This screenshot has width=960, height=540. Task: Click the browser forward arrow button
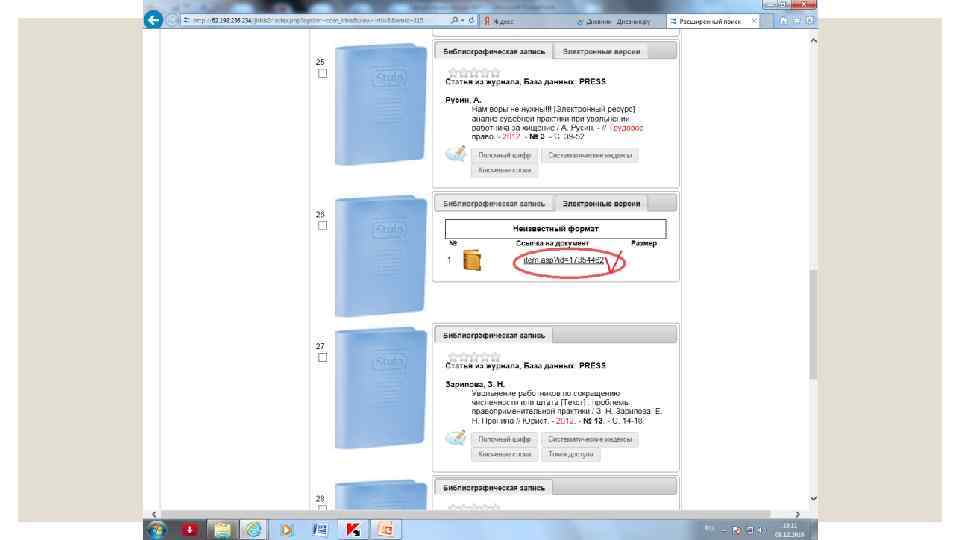pos(172,20)
